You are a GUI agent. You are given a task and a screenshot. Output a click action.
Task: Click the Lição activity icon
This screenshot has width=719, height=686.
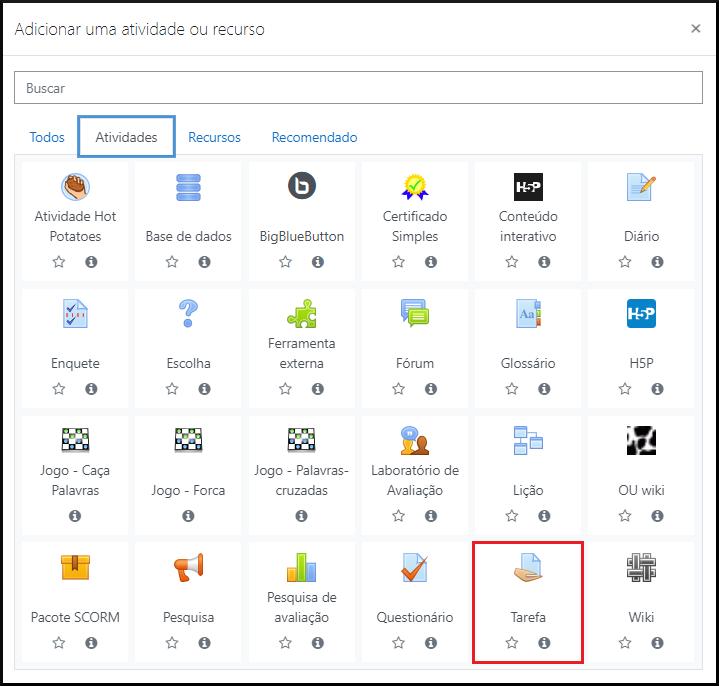[x=527, y=441]
